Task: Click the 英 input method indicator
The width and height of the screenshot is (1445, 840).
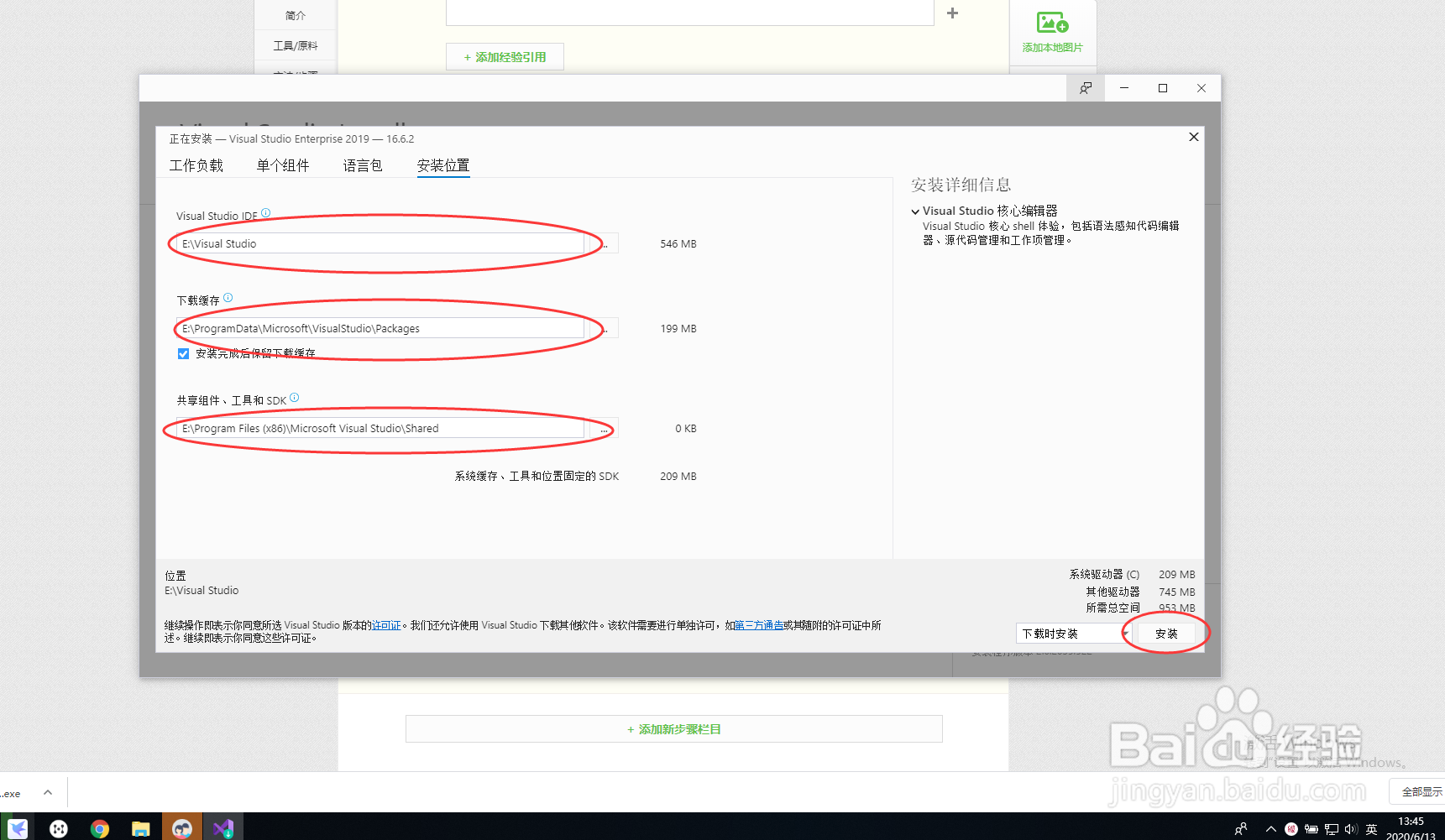Action: [x=1371, y=829]
